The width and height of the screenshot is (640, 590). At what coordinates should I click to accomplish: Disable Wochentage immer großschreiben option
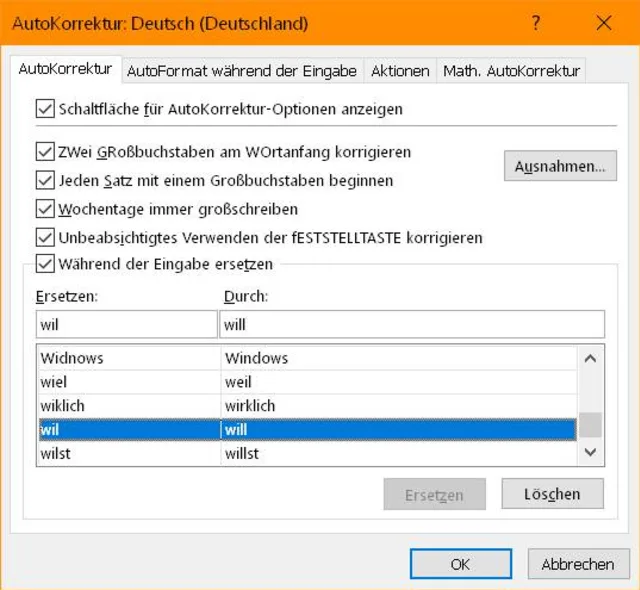pos(45,210)
